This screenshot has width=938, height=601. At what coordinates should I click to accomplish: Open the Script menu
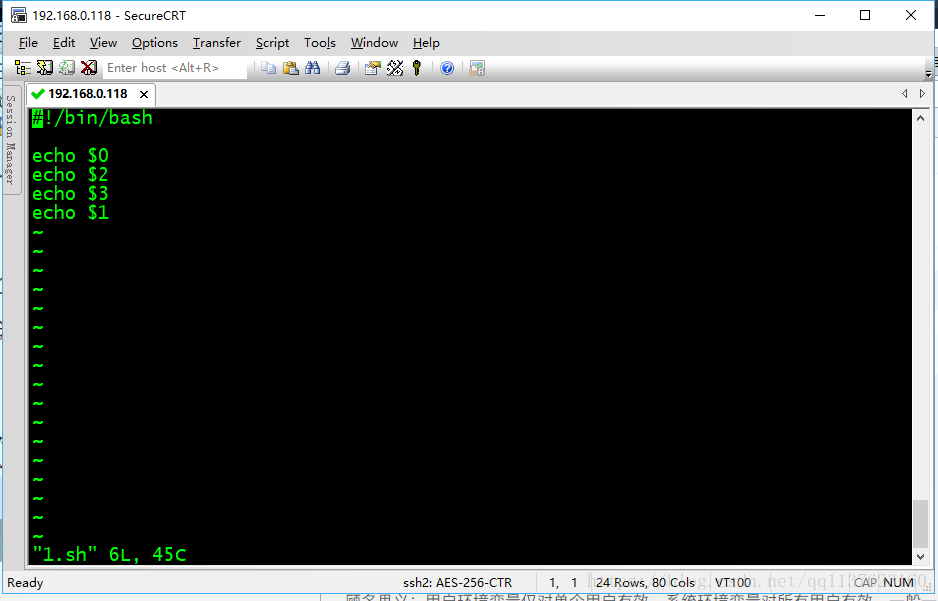(x=272, y=43)
